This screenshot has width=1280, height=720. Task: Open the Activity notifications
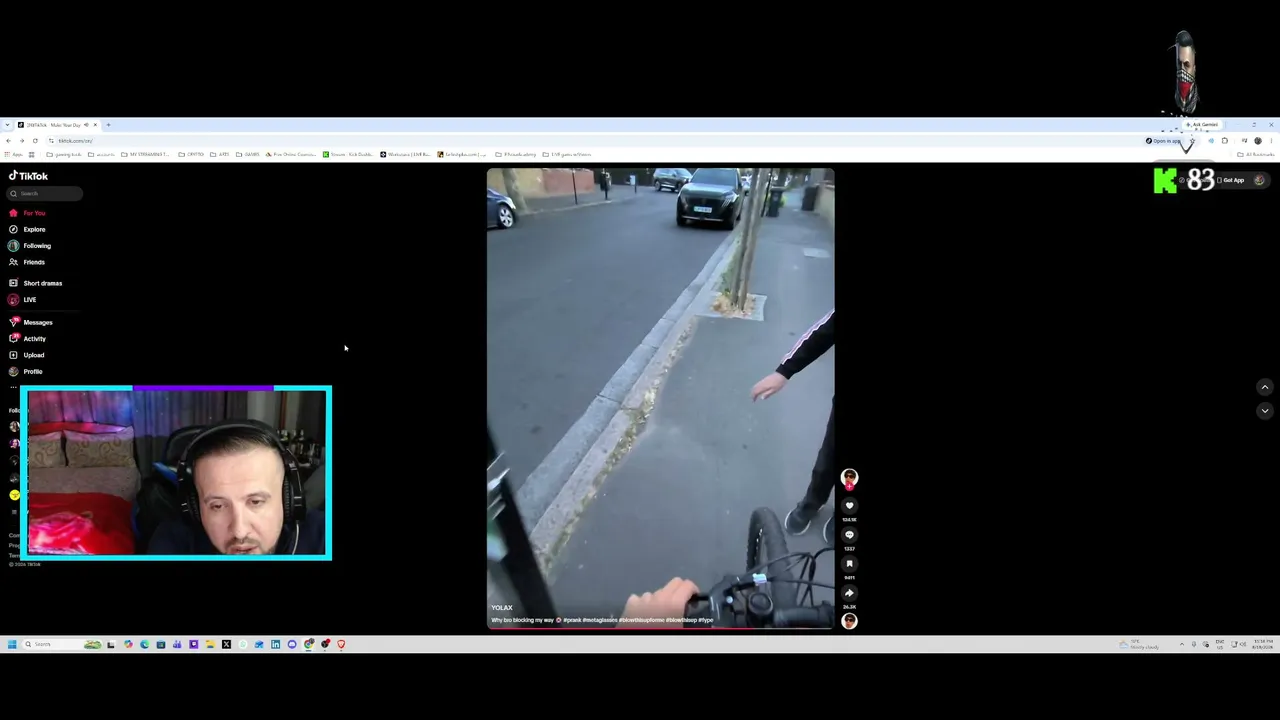click(x=28, y=339)
